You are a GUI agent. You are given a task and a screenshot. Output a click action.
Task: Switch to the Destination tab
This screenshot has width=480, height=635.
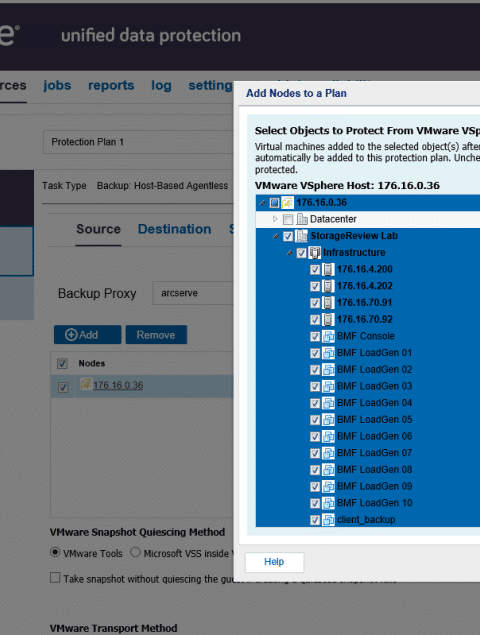[174, 229]
